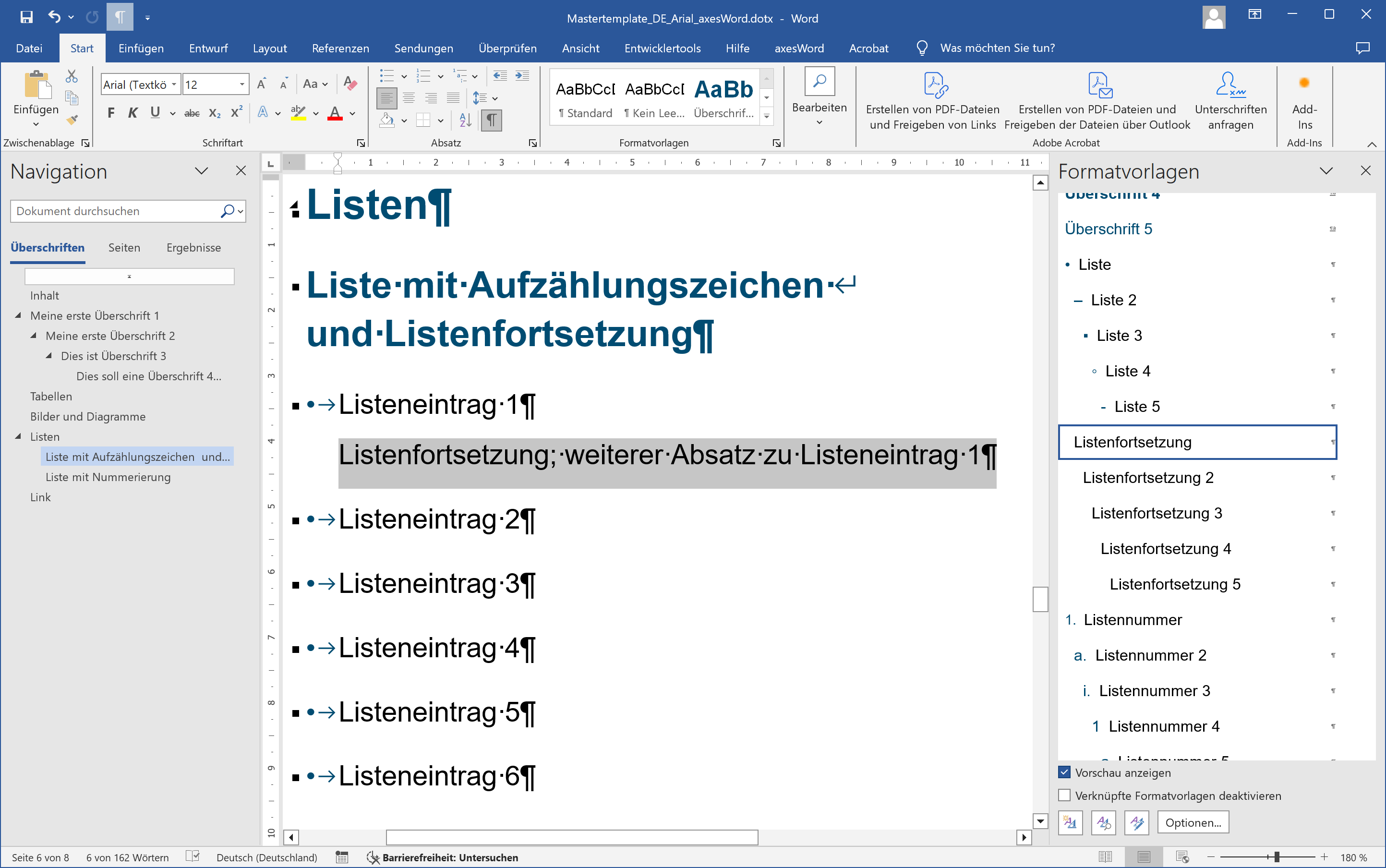
Task: Apply the Listennummer style
Action: click(x=1197, y=619)
